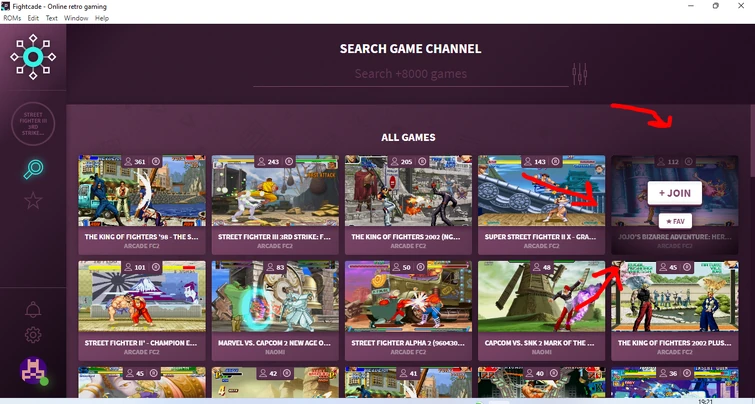Open the search channels magnifier icon
Viewport: 755px width, 404px height.
coord(33,169)
